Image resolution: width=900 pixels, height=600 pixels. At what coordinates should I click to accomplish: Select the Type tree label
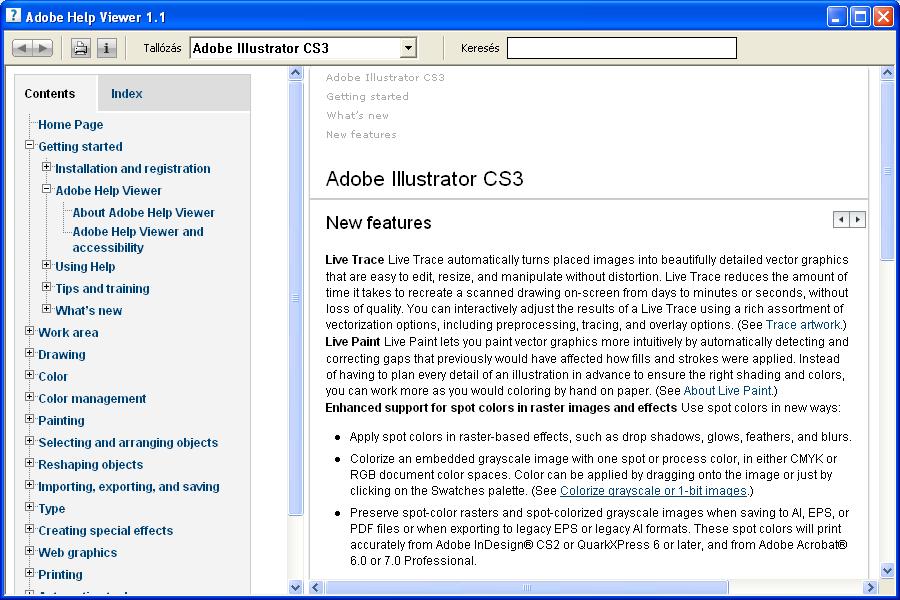pyautogui.click(x=52, y=509)
